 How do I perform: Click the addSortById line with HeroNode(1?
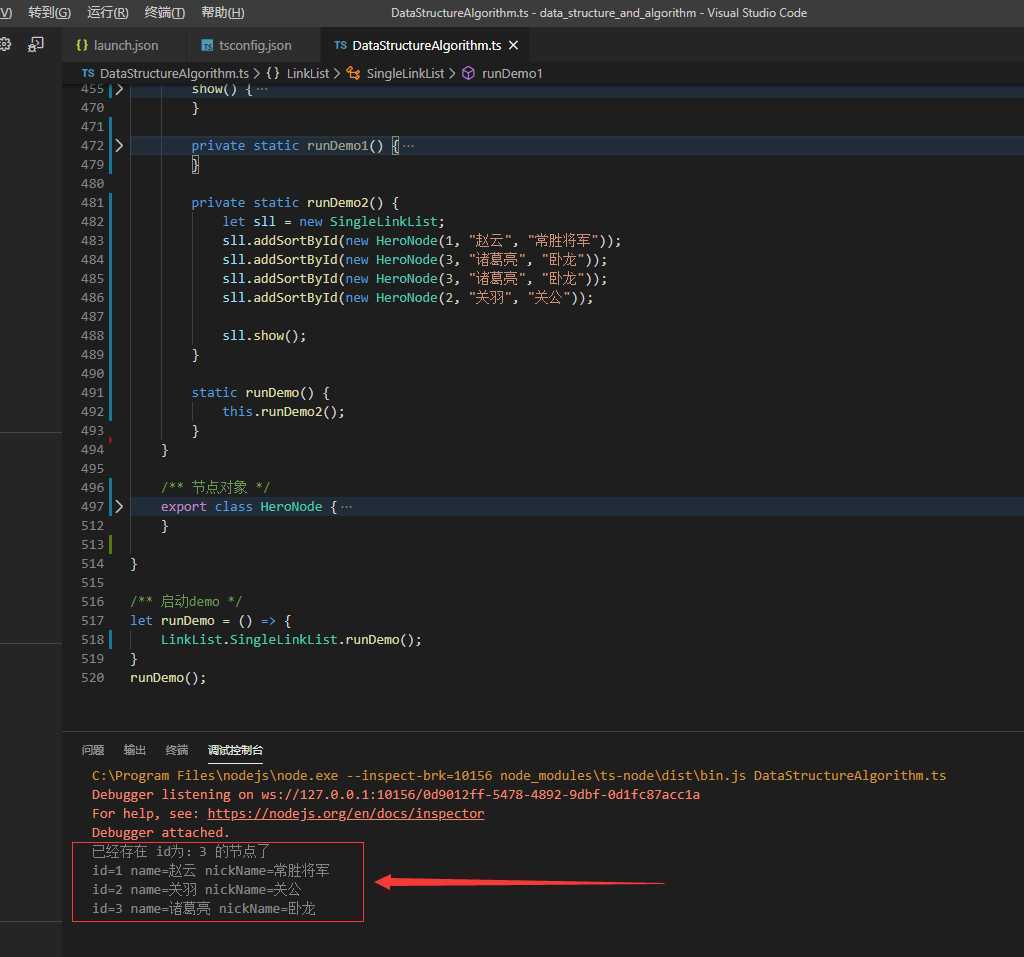pos(421,240)
